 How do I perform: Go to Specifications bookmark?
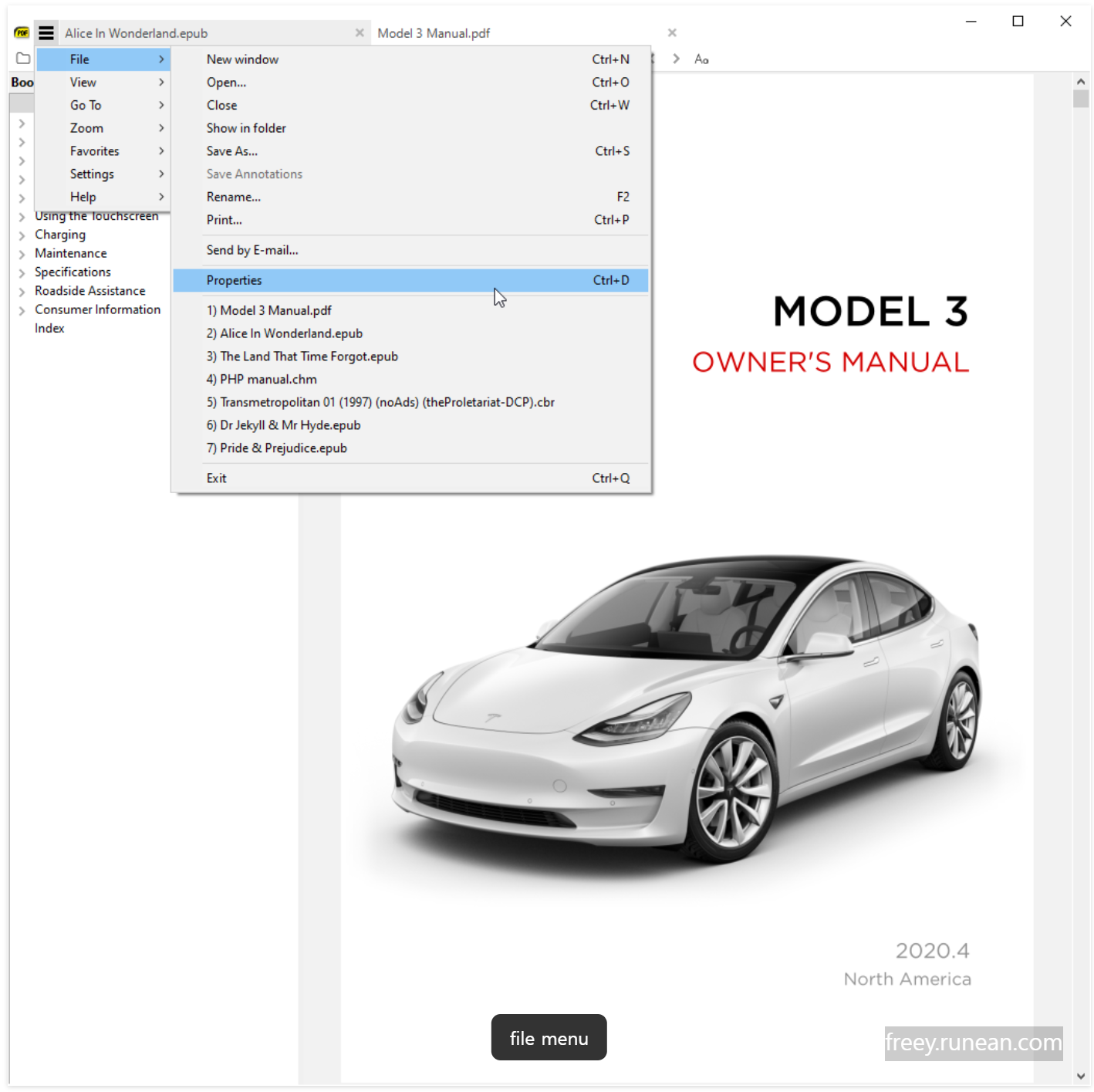[73, 272]
